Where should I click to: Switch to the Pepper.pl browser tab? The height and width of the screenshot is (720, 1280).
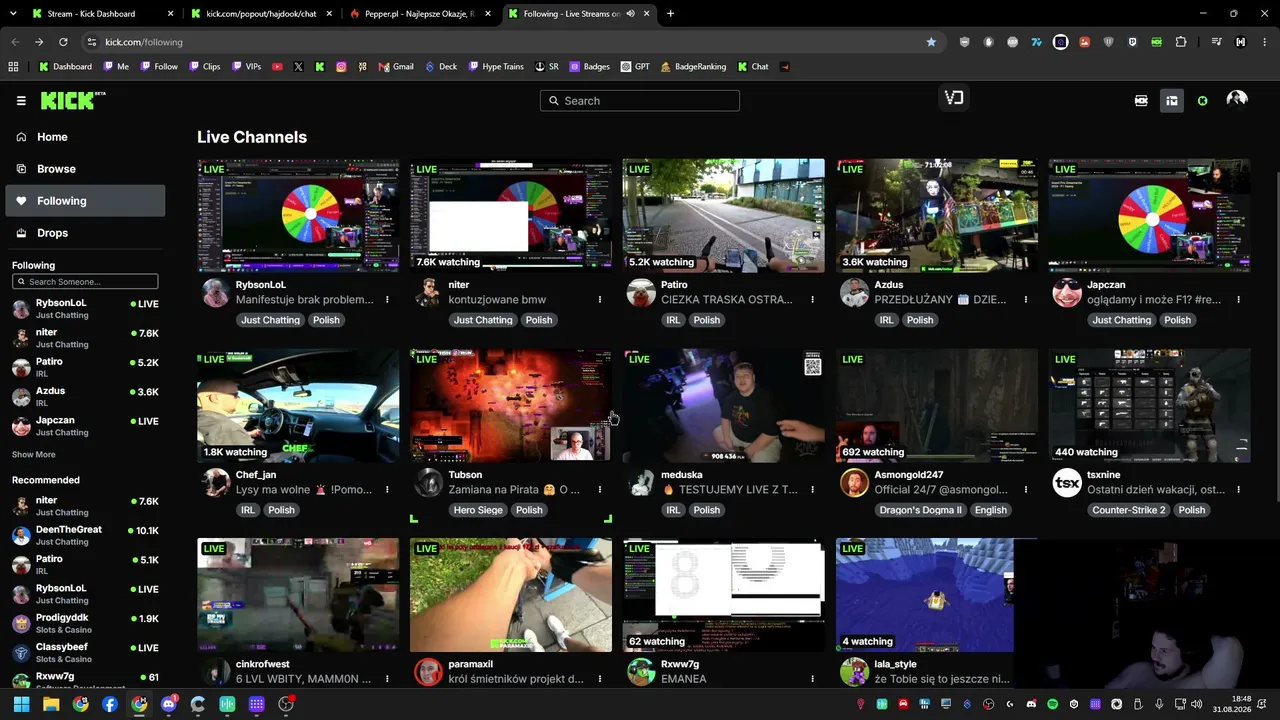click(x=418, y=14)
